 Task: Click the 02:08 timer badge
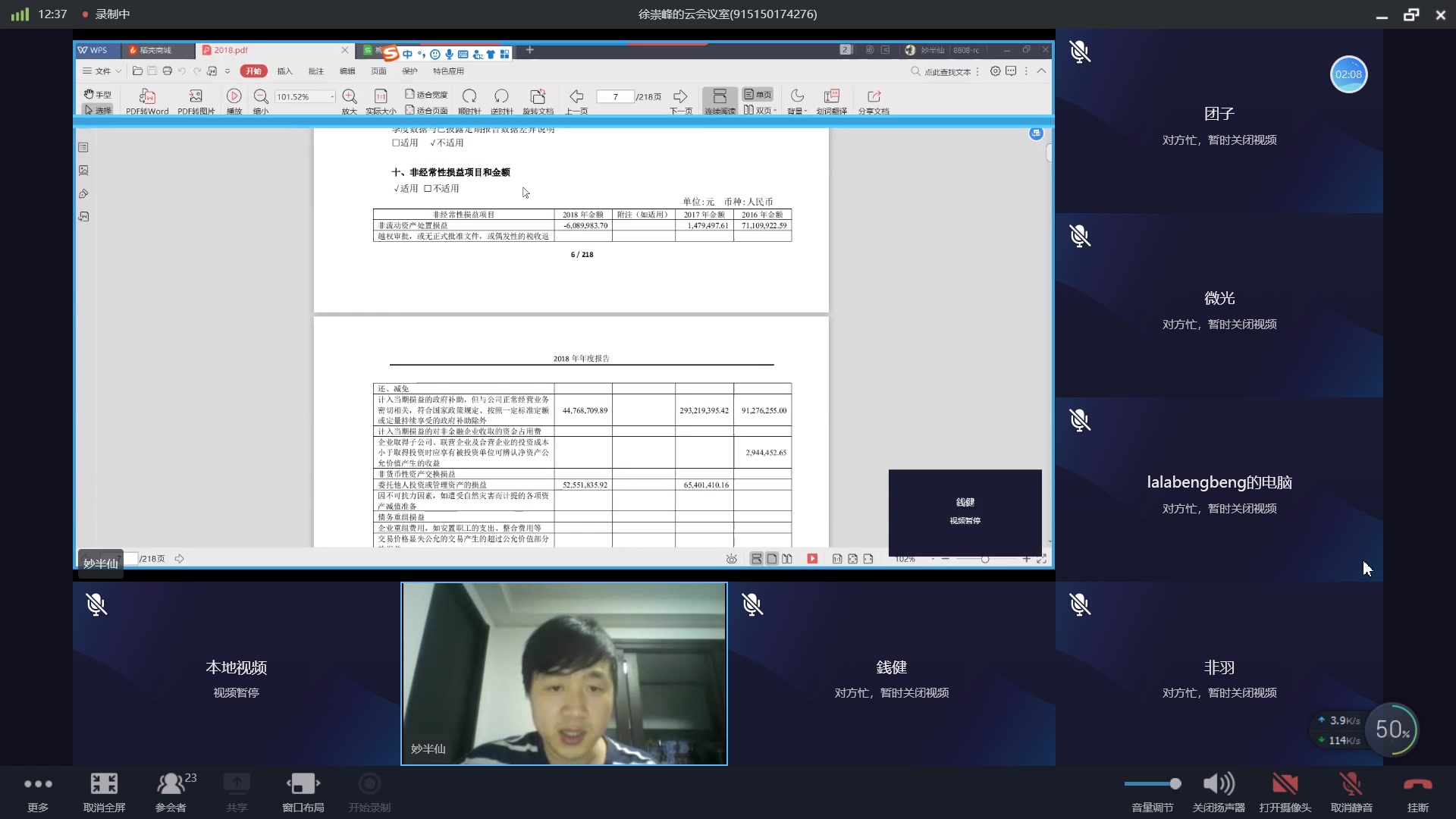click(x=1348, y=74)
